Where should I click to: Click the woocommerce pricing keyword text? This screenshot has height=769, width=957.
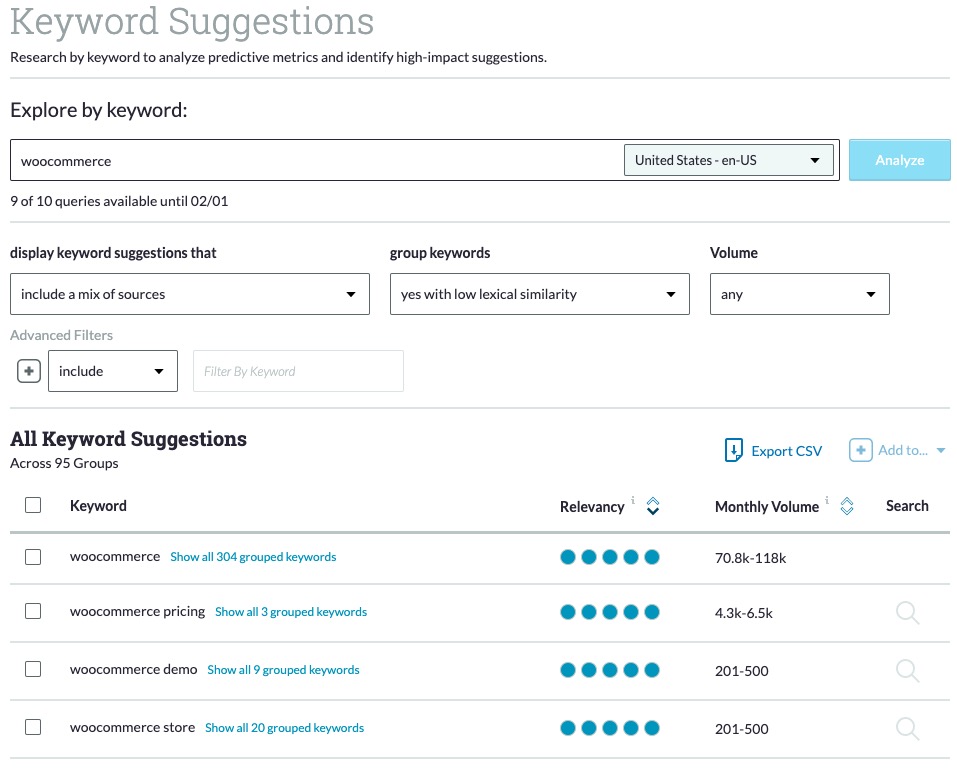tap(137, 612)
